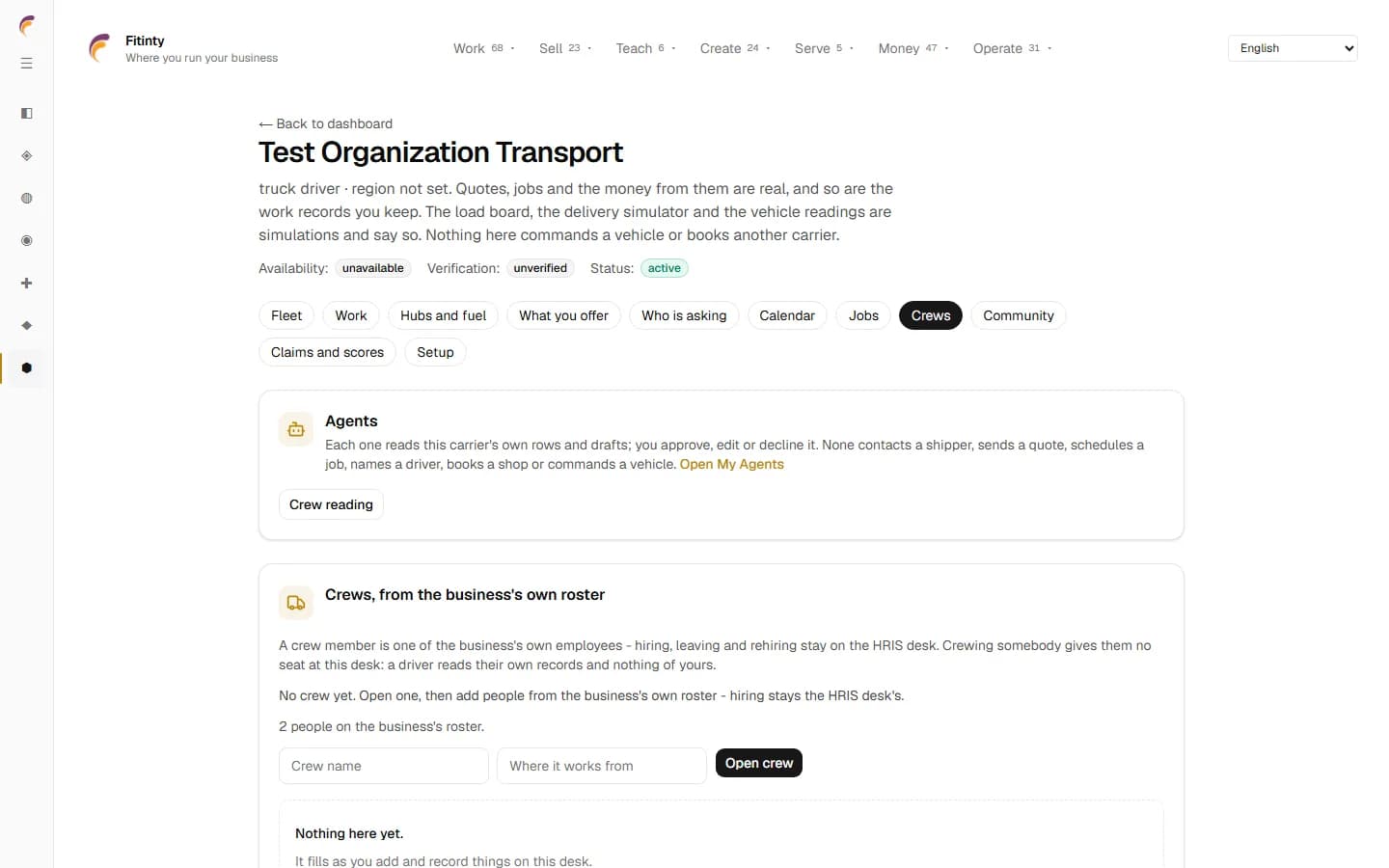
Task: Select the Who is asking tab
Action: (684, 315)
